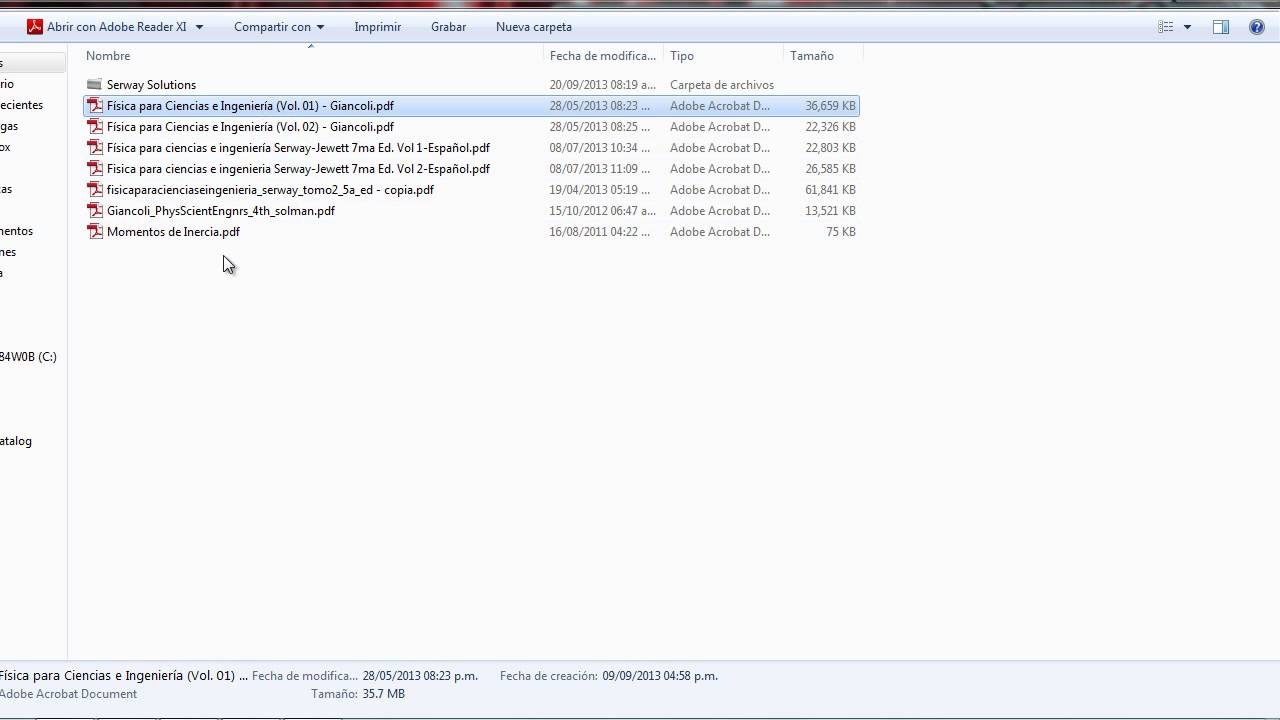The width and height of the screenshot is (1280, 720).
Task: Click the '26,585 KB' size cell
Action: pyautogui.click(x=830, y=169)
